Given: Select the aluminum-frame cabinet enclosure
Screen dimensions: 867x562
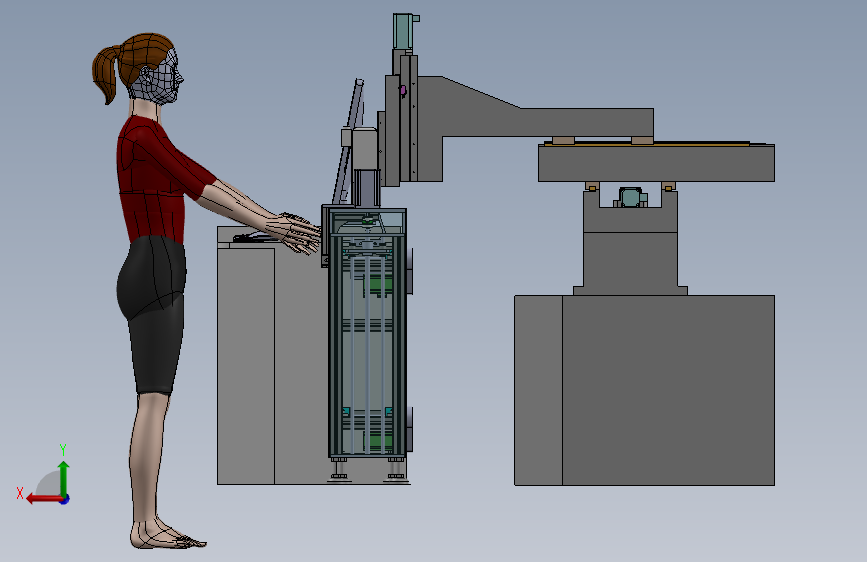Looking at the screenshot, I should (x=368, y=333).
